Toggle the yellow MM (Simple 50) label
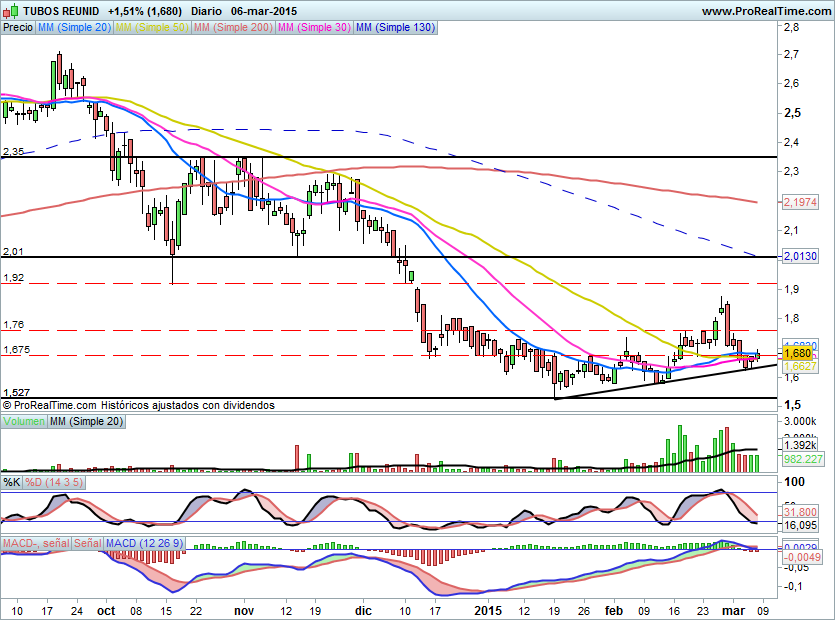 click(152, 28)
